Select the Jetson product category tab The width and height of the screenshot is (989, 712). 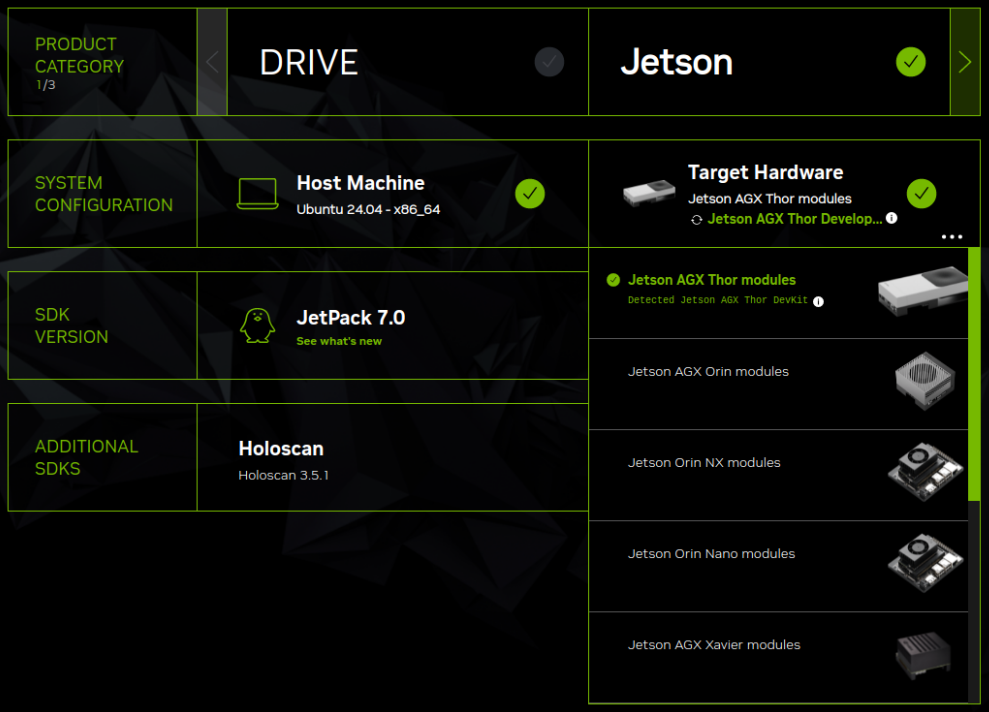[x=677, y=61]
